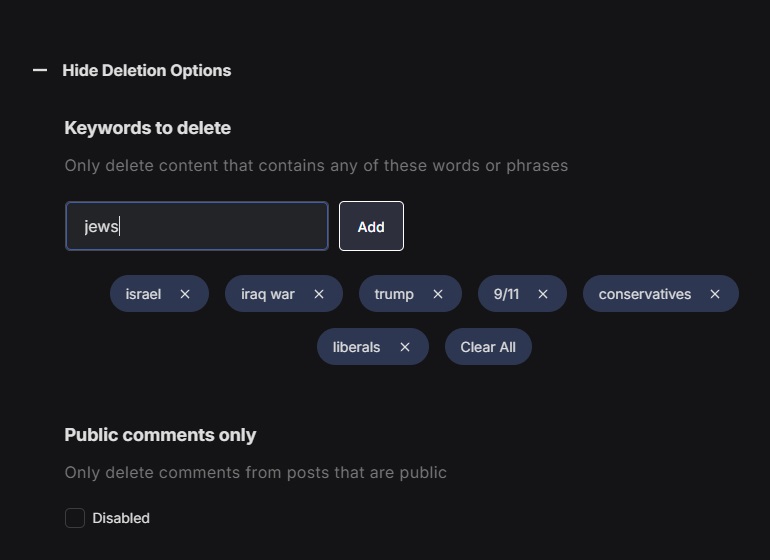Remove the 9/11 keyword with X icon
The image size is (770, 560).
(x=543, y=294)
